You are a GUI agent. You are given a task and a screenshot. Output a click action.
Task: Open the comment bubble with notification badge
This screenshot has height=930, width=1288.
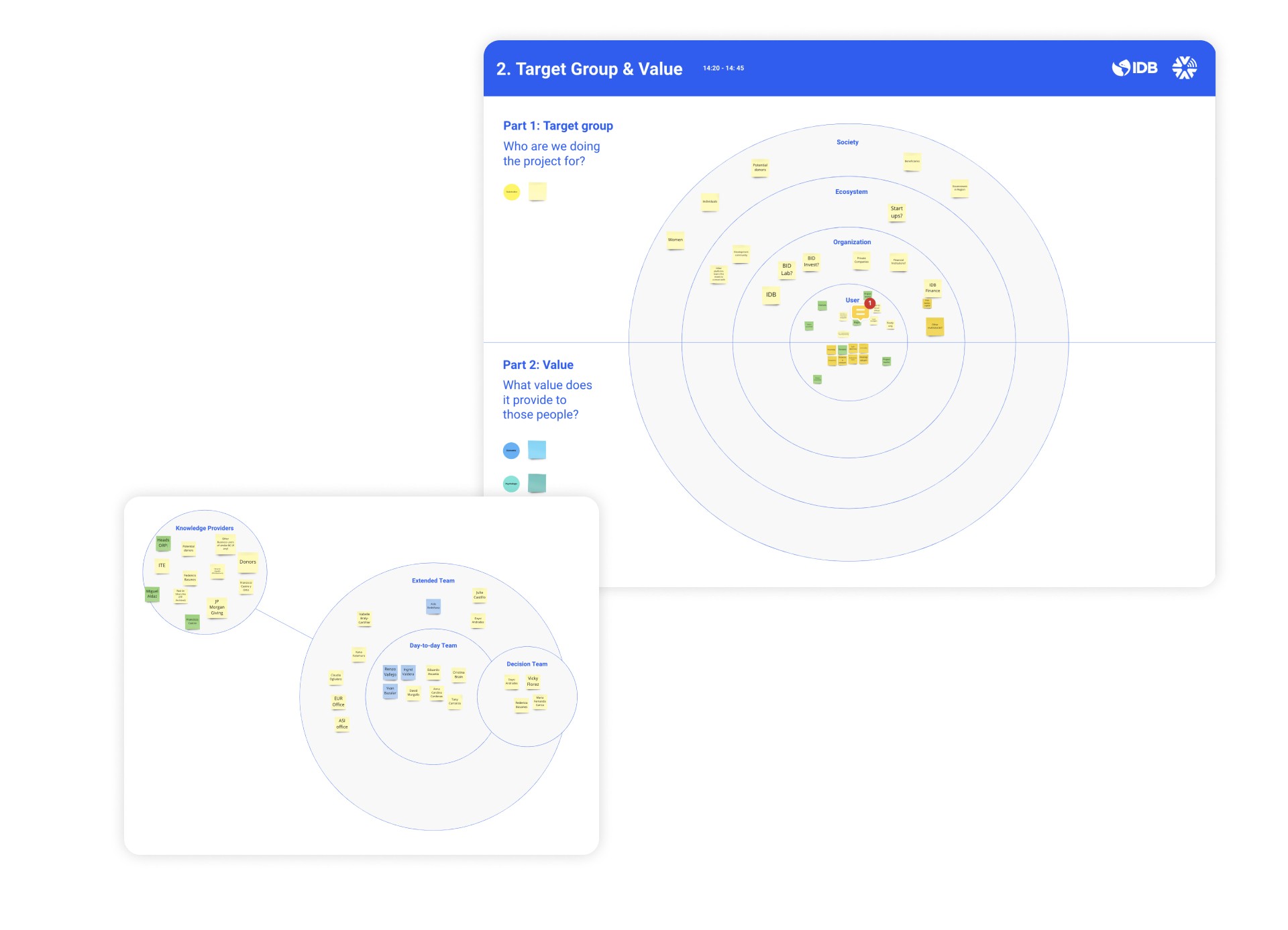[x=859, y=313]
